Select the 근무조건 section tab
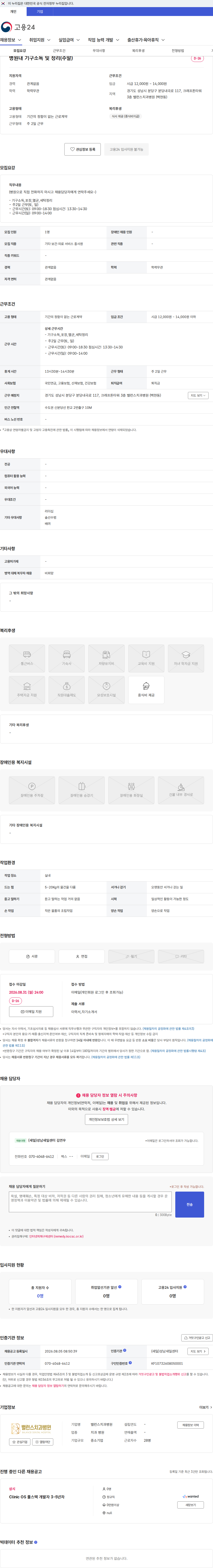 tap(59, 51)
